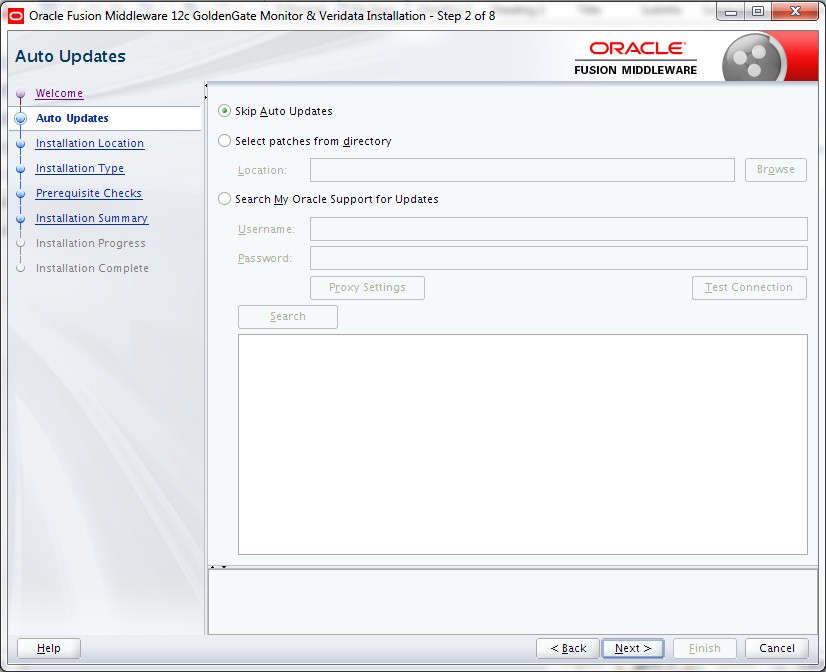Cancel the installation
This screenshot has width=826, height=672.
[x=776, y=648]
